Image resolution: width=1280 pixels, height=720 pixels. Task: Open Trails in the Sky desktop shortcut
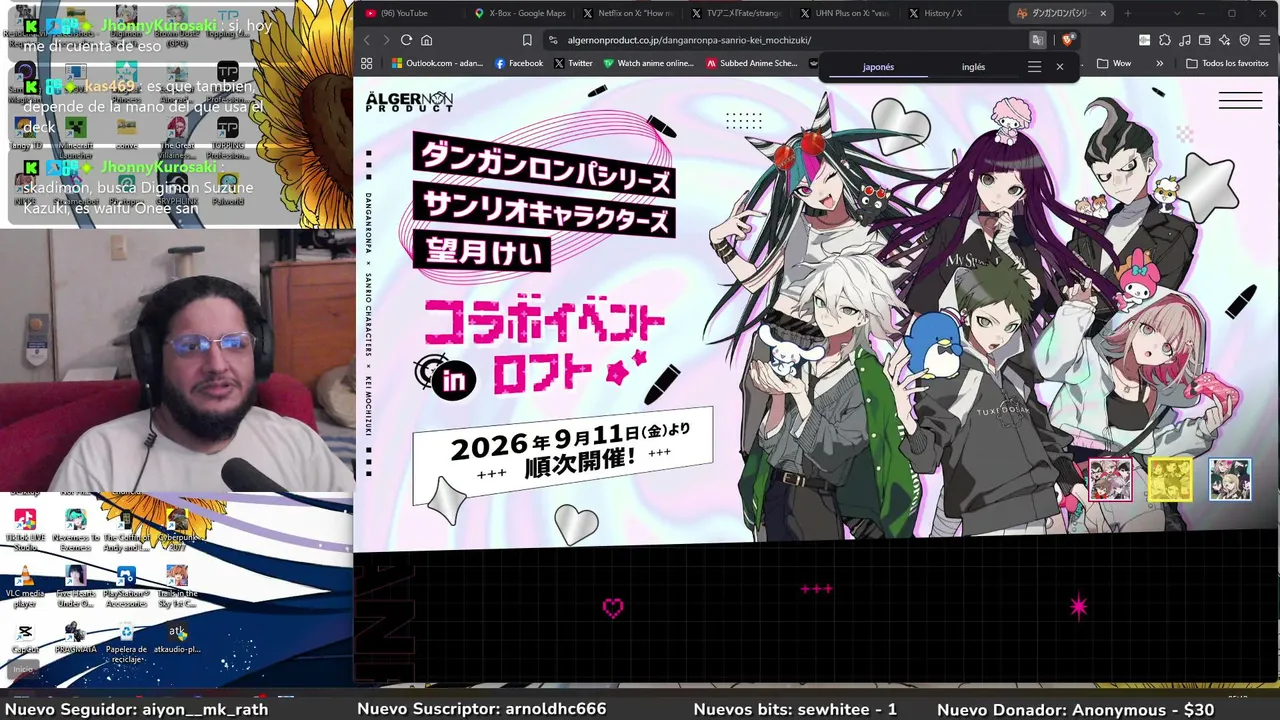click(177, 586)
